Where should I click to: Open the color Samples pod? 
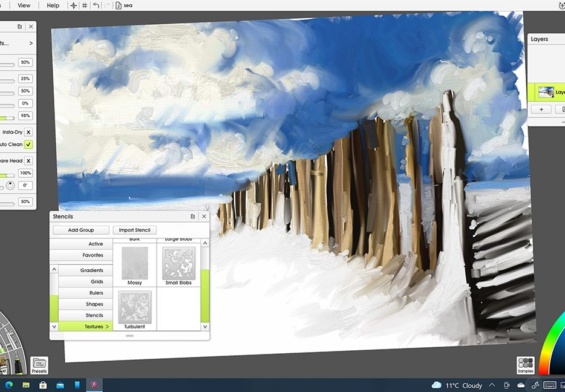(525, 365)
